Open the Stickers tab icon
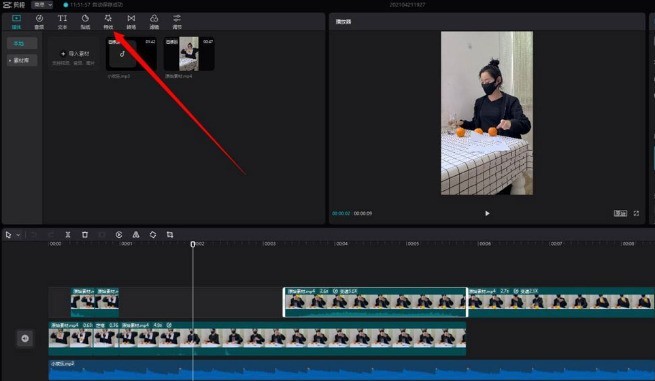The width and height of the screenshot is (655, 381). (85, 22)
